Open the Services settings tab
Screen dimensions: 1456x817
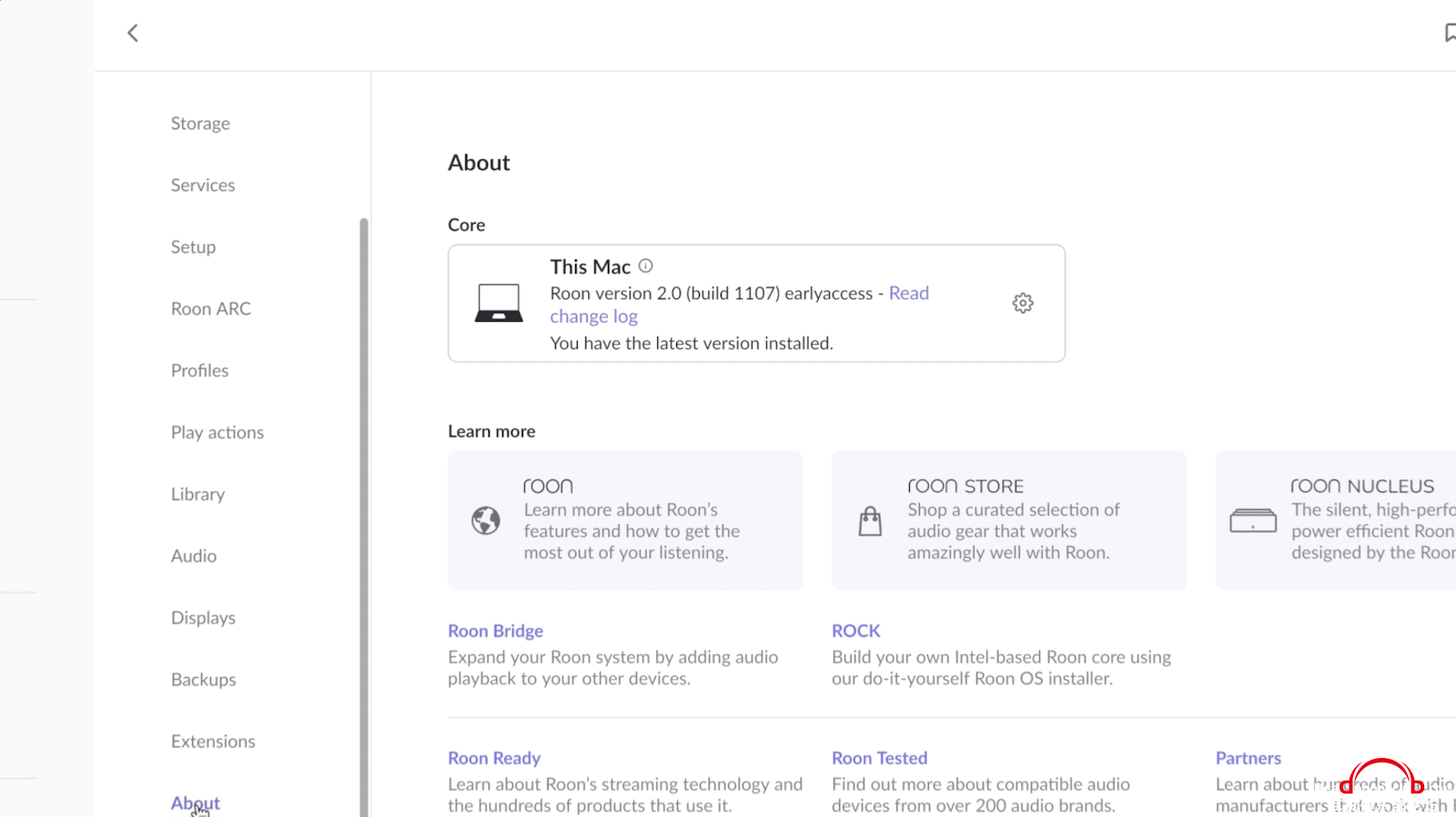click(x=203, y=186)
